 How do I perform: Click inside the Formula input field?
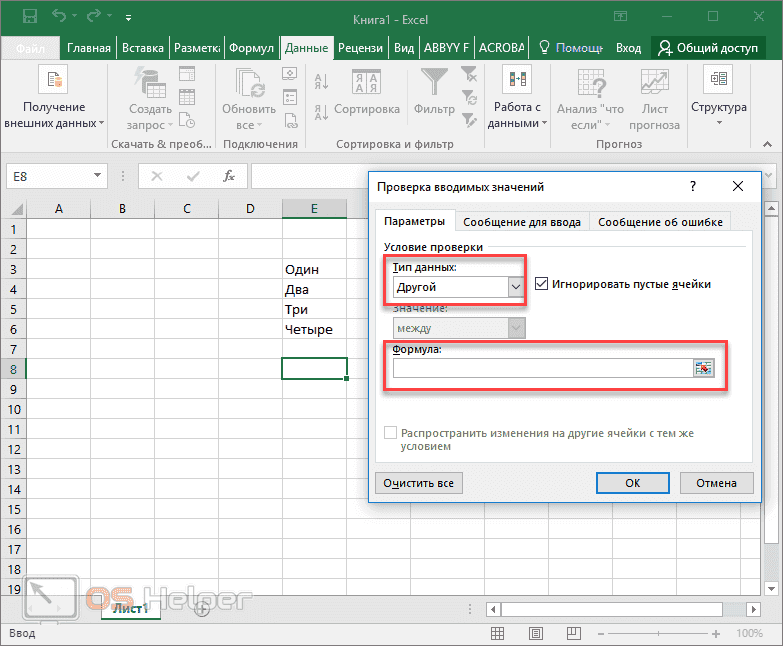542,369
